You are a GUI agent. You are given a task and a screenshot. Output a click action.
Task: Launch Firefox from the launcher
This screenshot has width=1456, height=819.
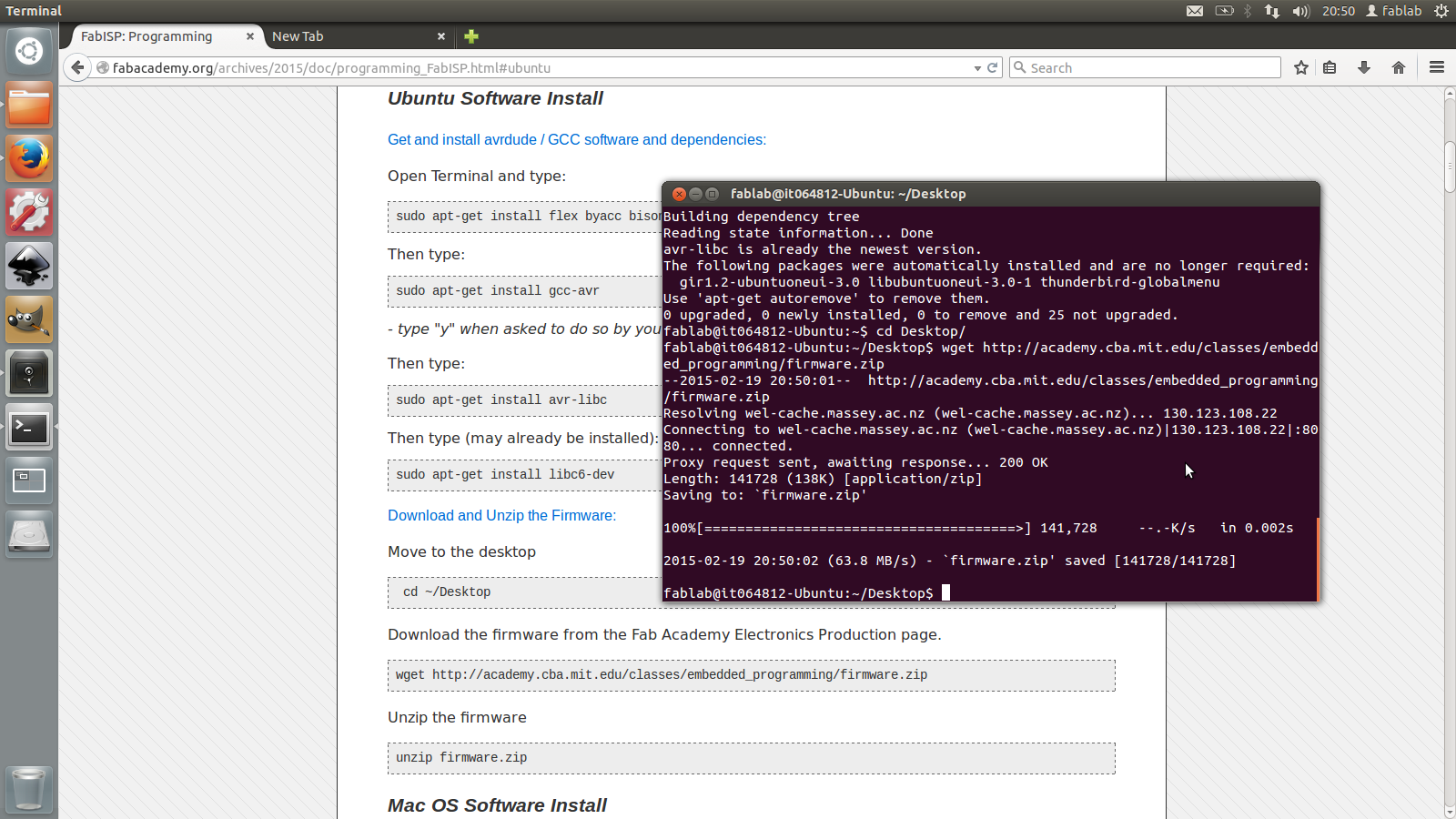coord(29,159)
